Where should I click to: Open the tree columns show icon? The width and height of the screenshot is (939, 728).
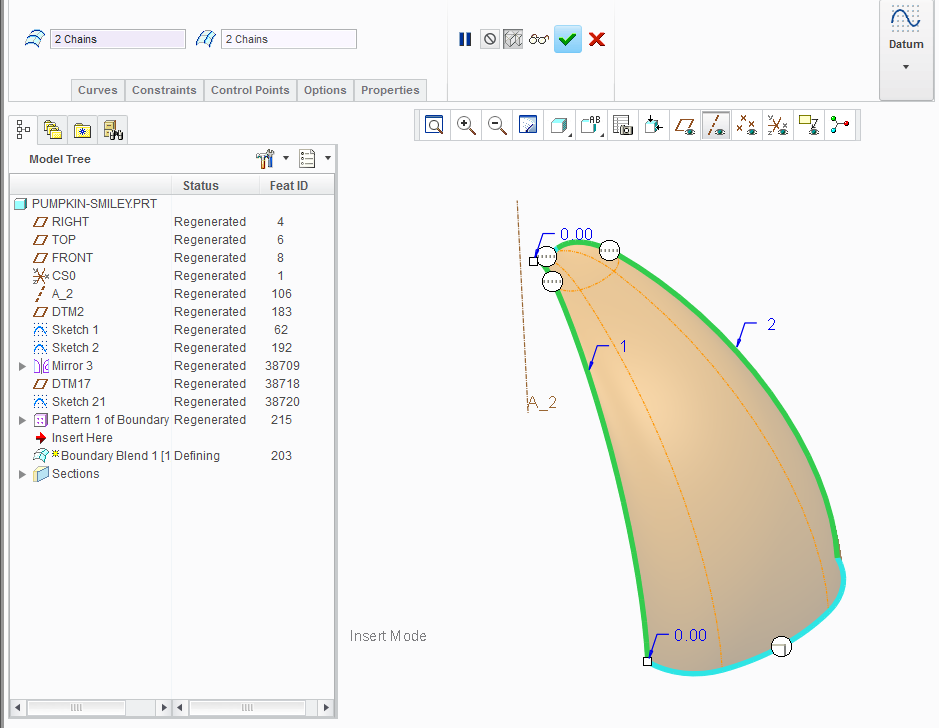coord(307,159)
